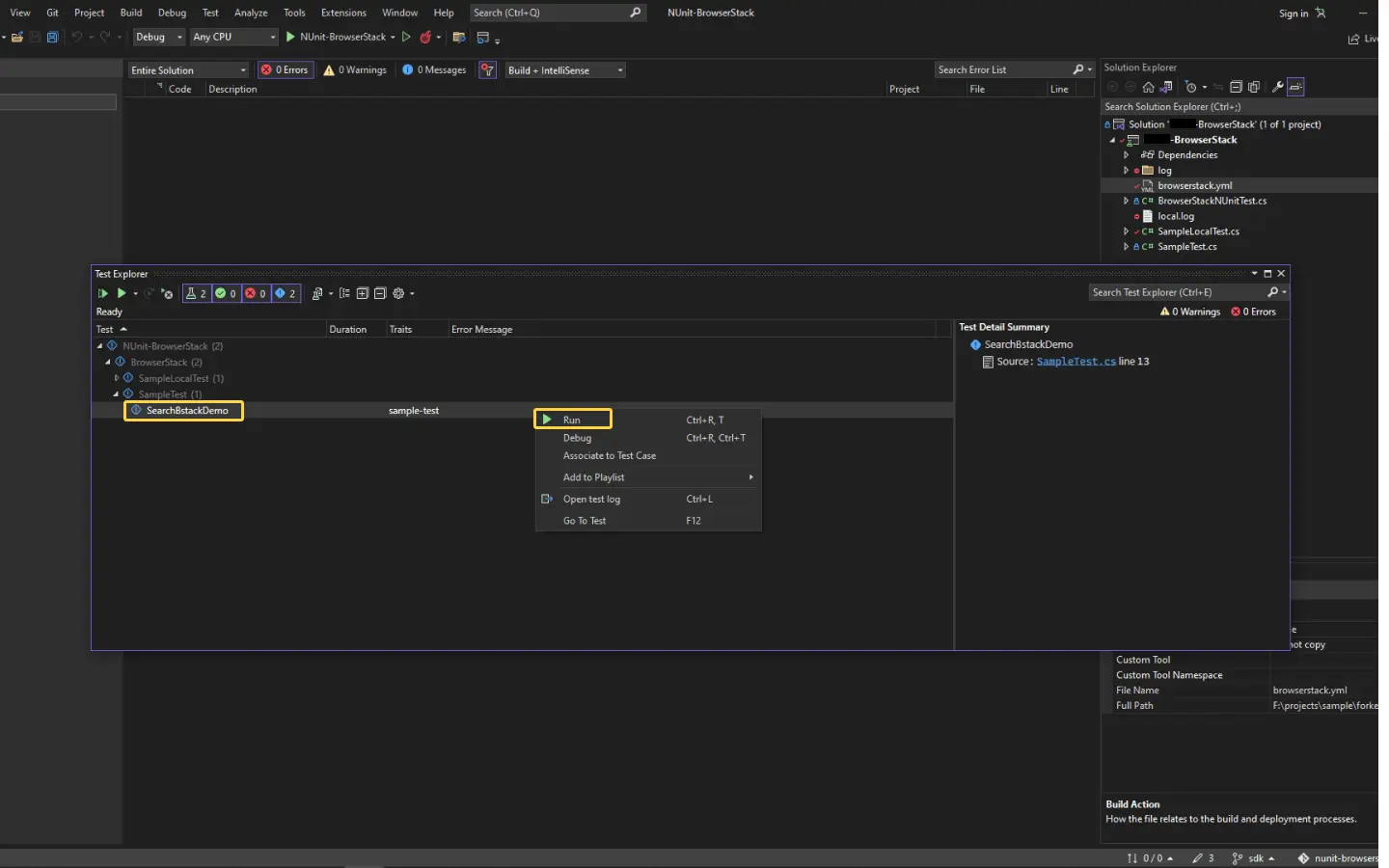This screenshot has width=1389, height=868.
Task: Expand the Dependencies node in Solution Explorer
Action: click(1126, 155)
